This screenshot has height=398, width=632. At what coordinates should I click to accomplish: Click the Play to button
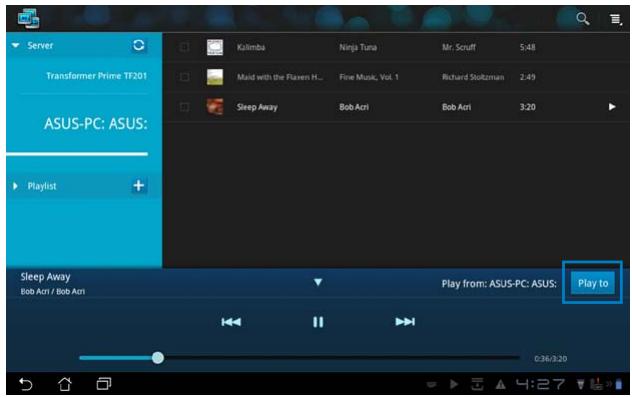click(592, 283)
